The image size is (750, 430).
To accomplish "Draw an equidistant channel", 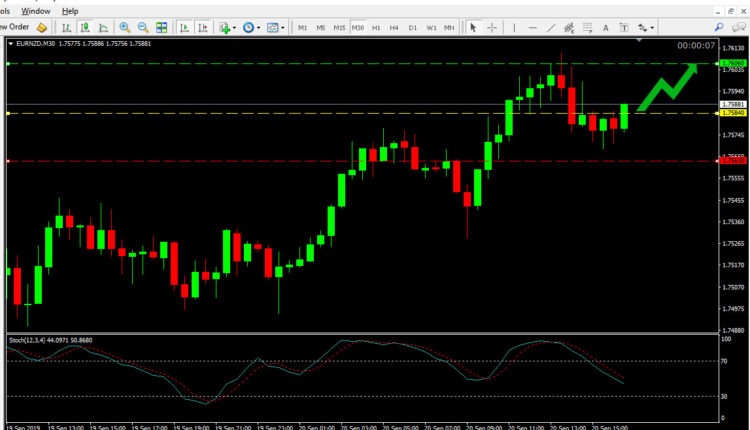I will pos(569,28).
